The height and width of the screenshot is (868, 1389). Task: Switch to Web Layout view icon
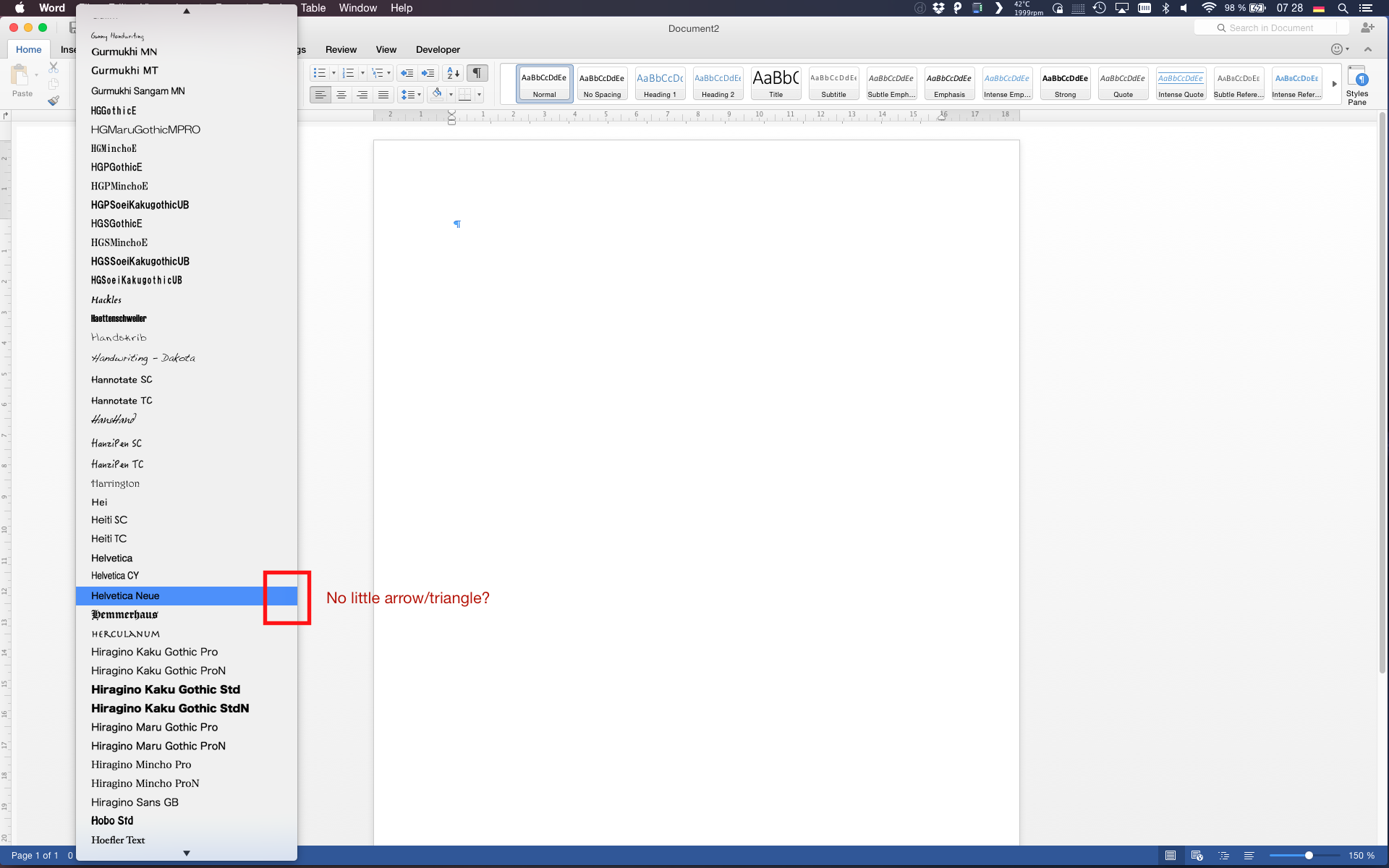pyautogui.click(x=1197, y=856)
